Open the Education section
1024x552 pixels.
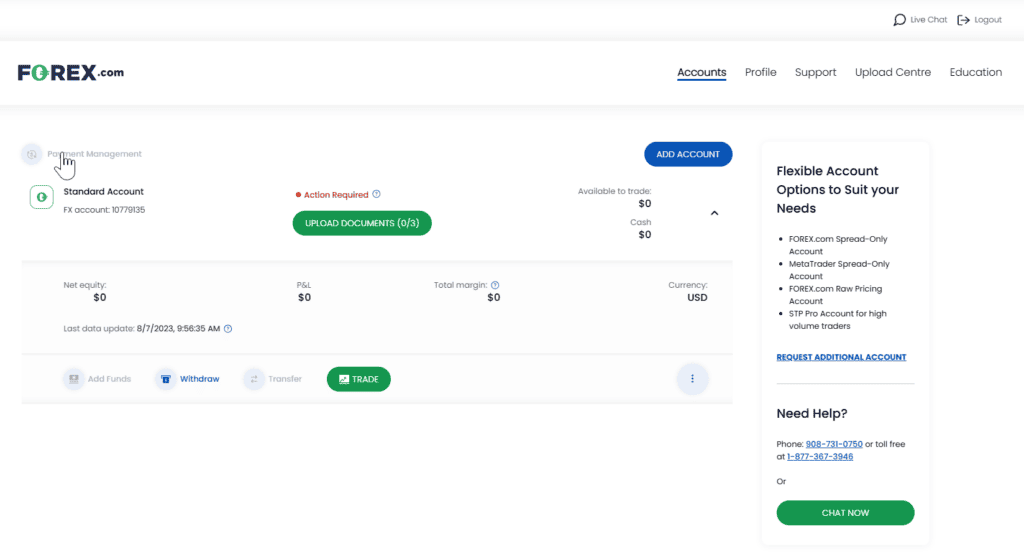coord(976,73)
